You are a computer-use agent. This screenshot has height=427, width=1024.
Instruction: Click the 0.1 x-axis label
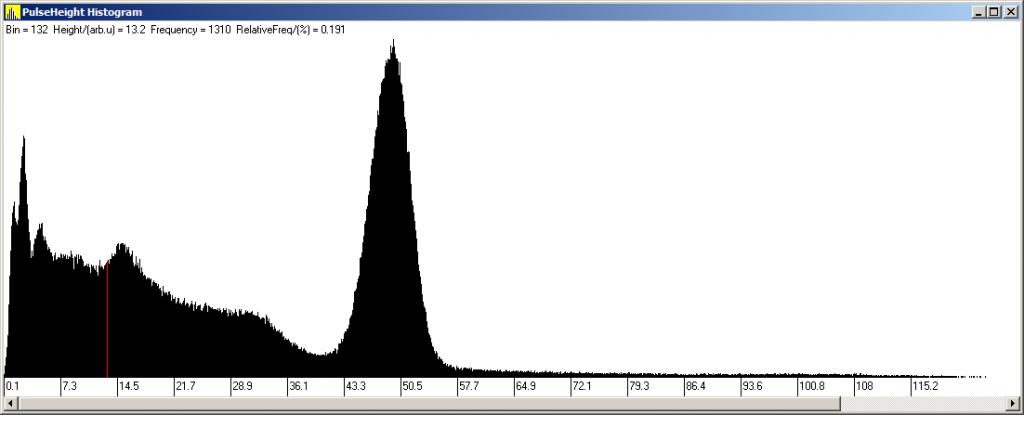click(x=12, y=386)
